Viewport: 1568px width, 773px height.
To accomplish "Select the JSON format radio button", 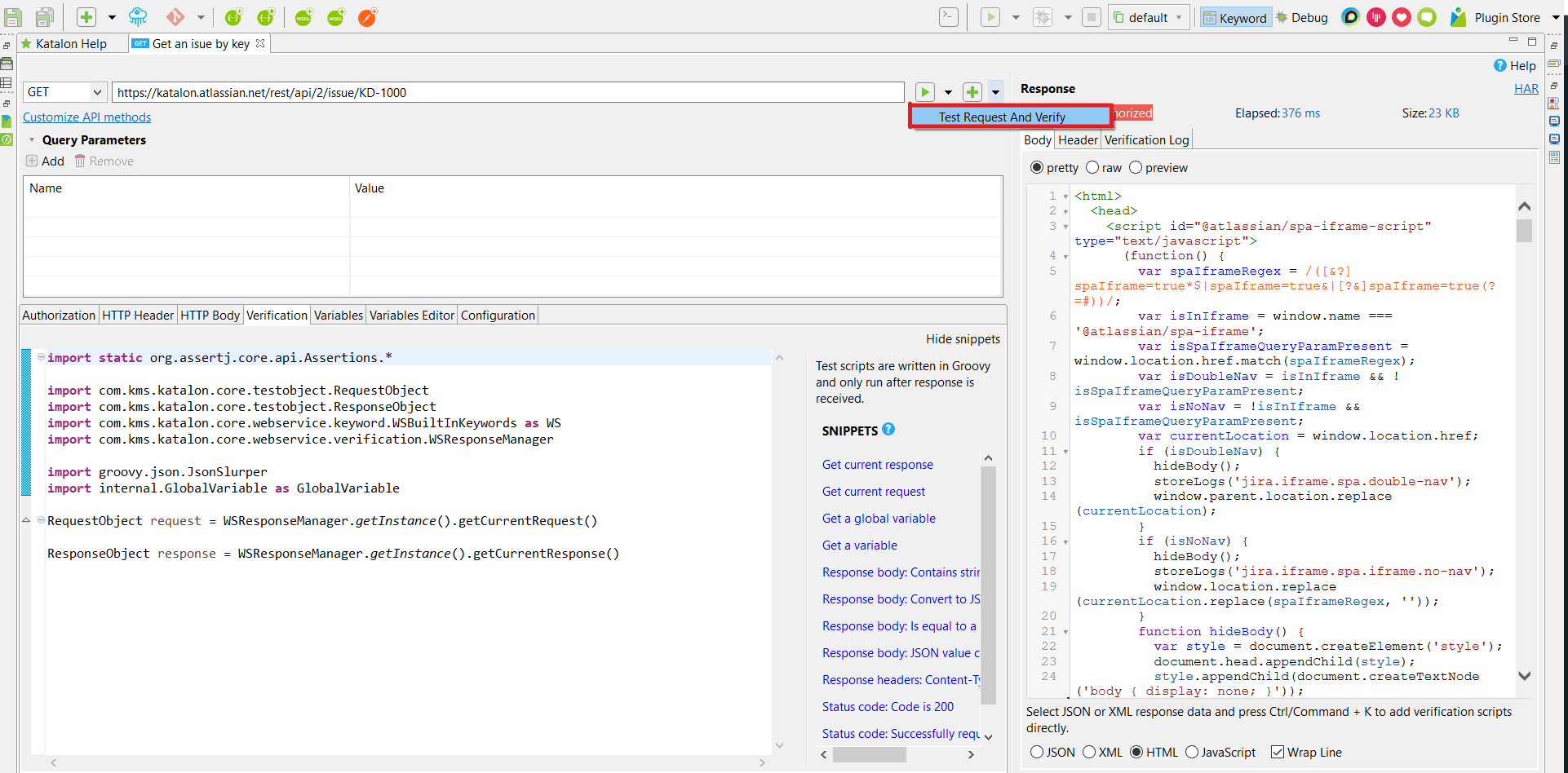I will click(1037, 752).
